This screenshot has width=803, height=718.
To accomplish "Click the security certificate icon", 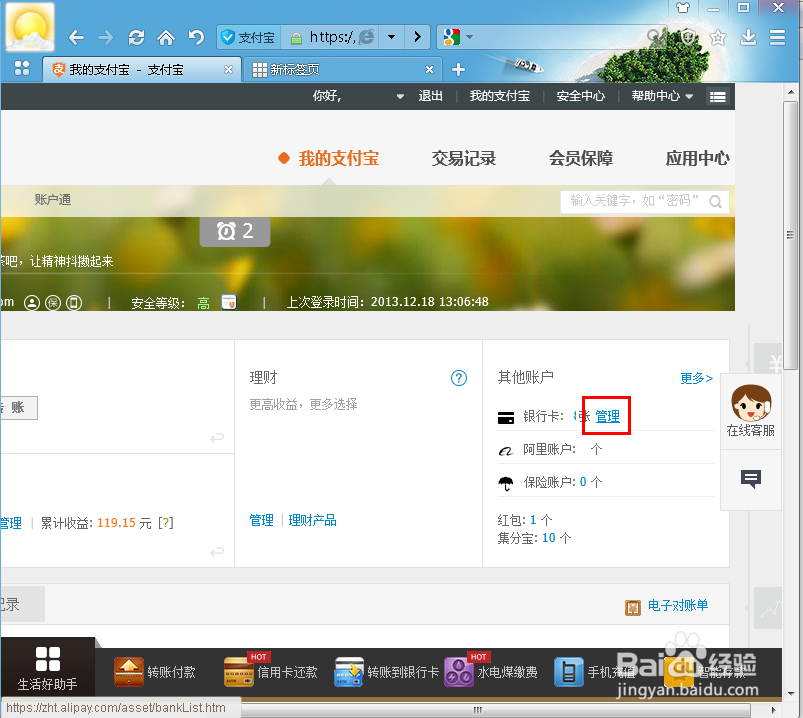I will pyautogui.click(x=229, y=302).
